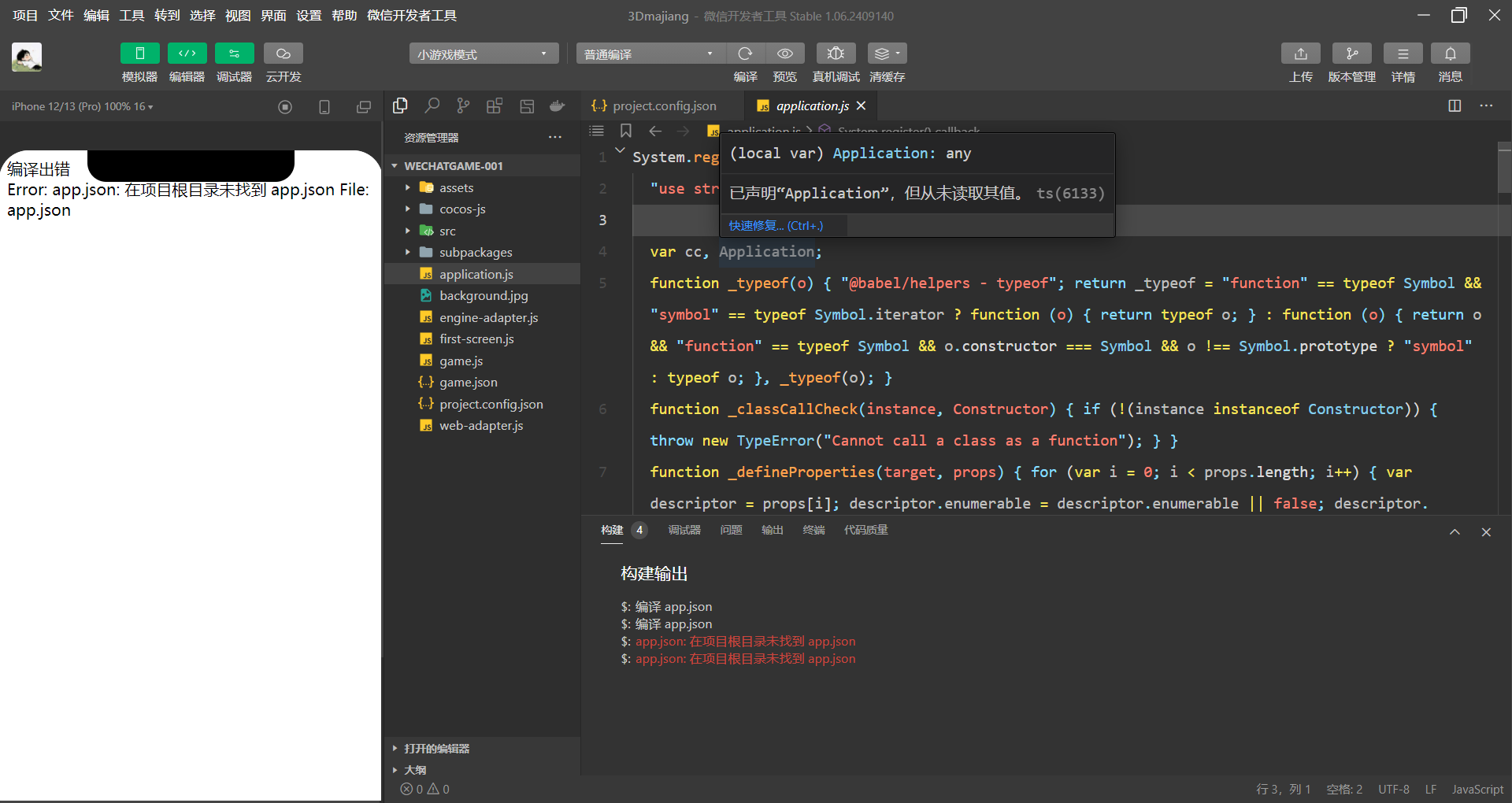Open the search icon in activity bar

pyautogui.click(x=432, y=105)
